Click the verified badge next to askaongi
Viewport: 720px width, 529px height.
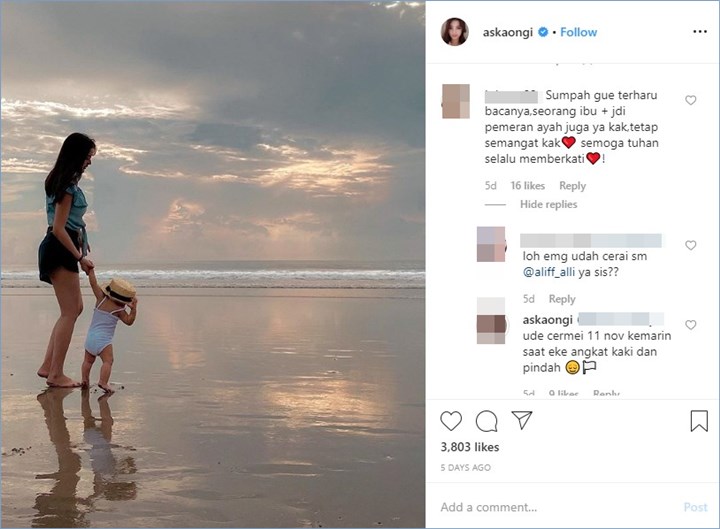(x=543, y=32)
